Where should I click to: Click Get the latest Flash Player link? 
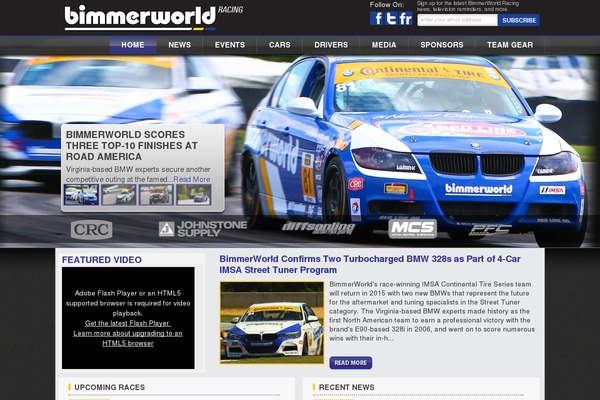pos(128,323)
